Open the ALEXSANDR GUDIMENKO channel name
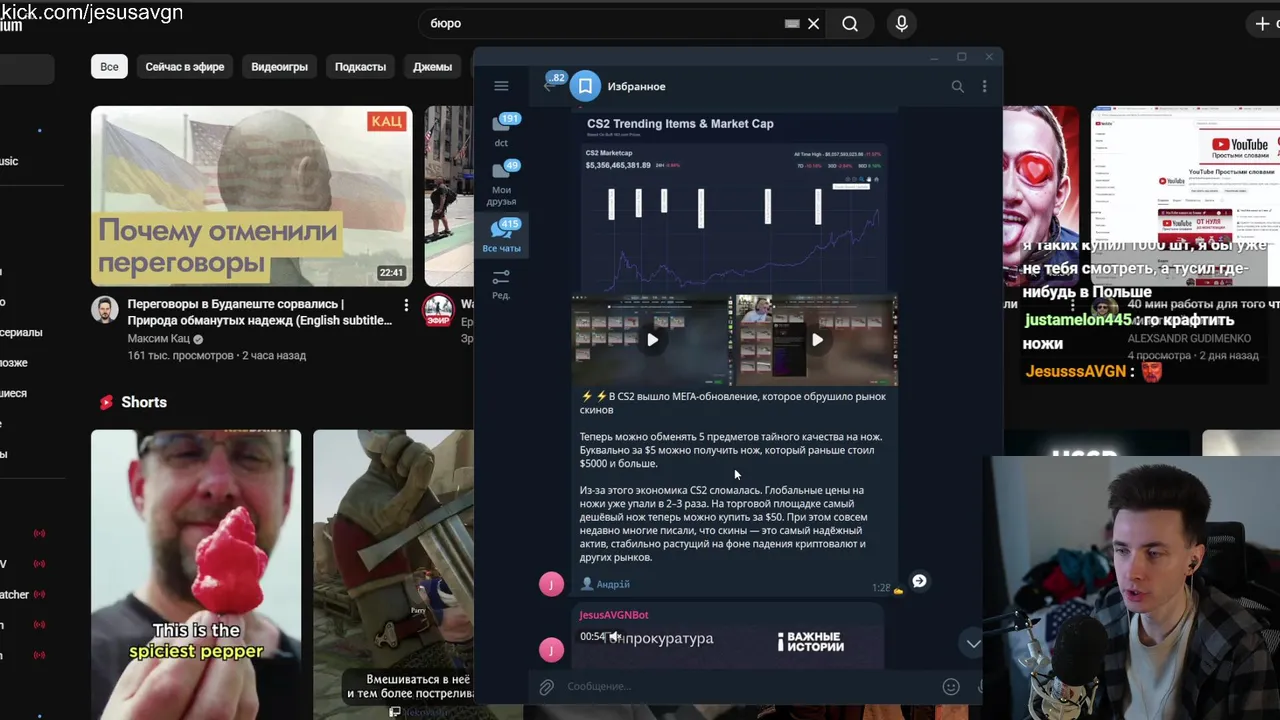 [x=1189, y=339]
